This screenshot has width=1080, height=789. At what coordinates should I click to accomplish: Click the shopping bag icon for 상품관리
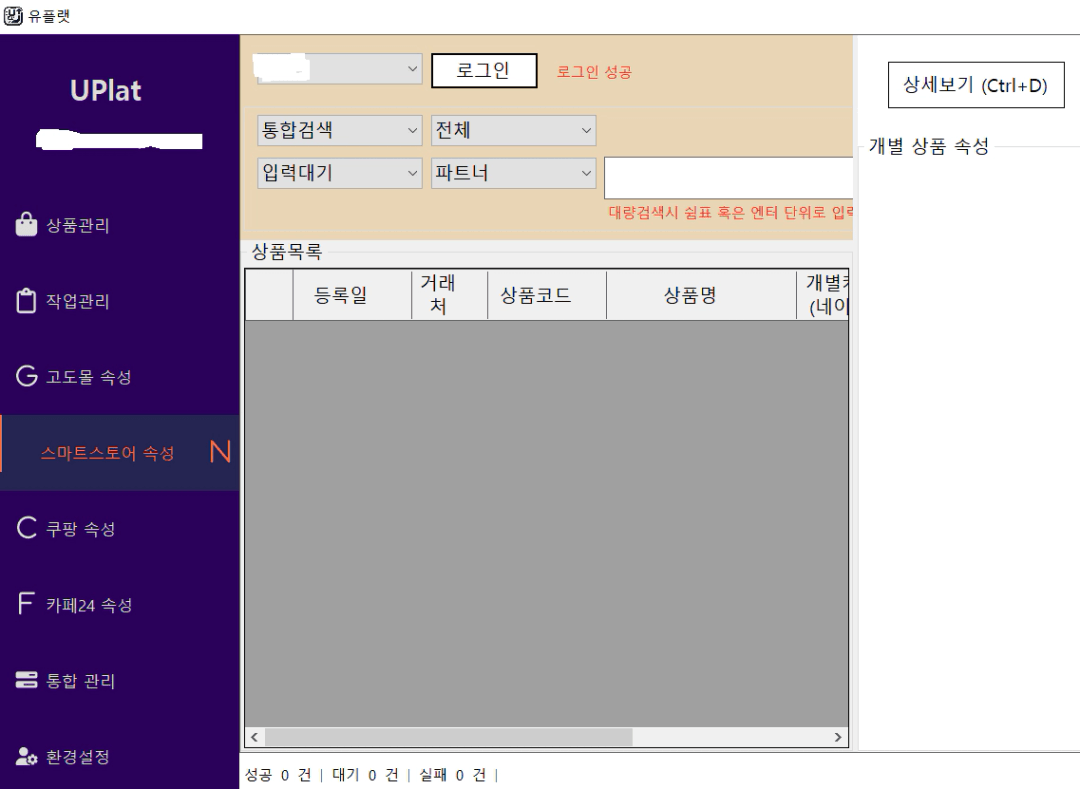[26, 224]
